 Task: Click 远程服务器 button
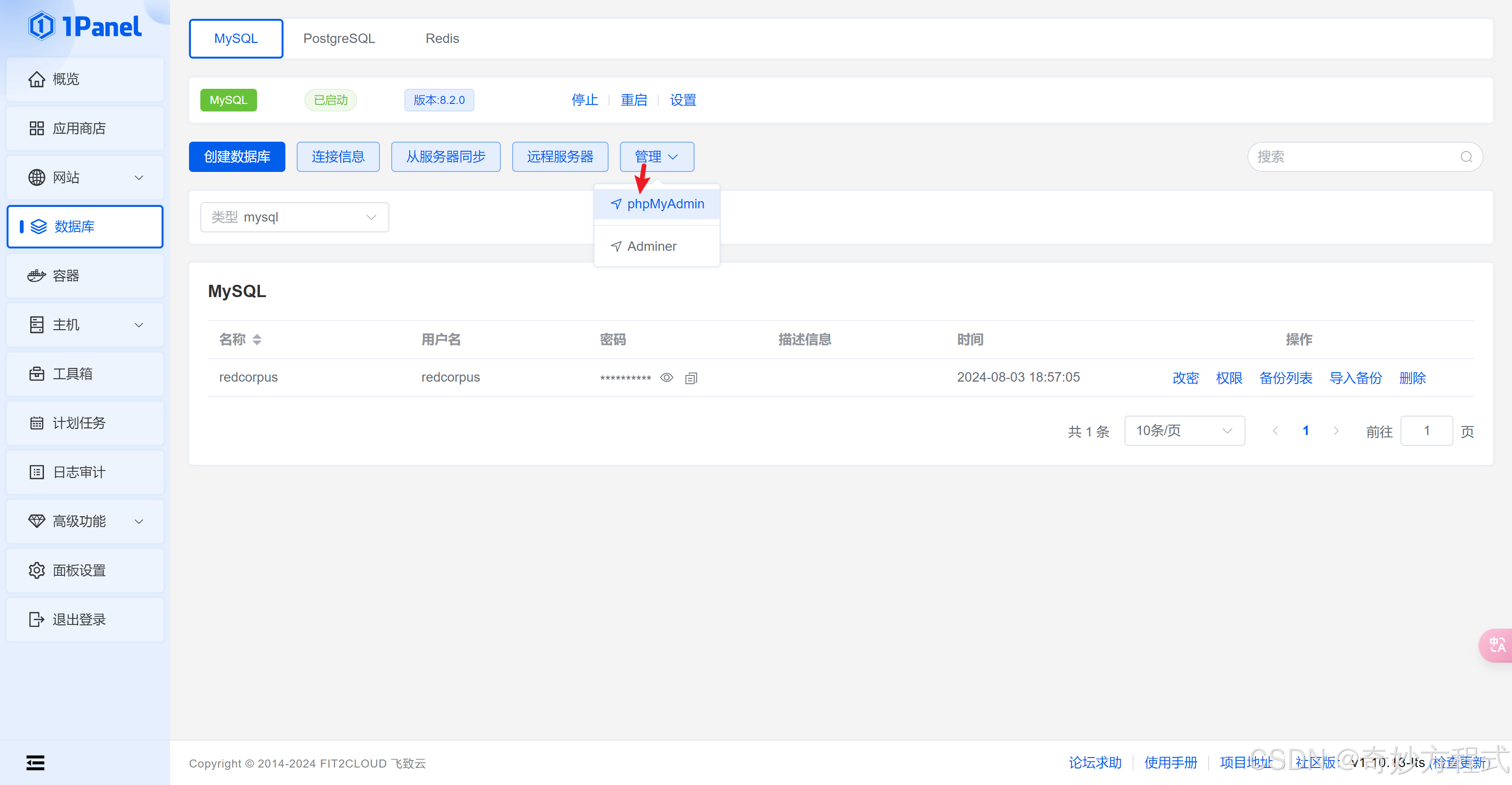[560, 157]
